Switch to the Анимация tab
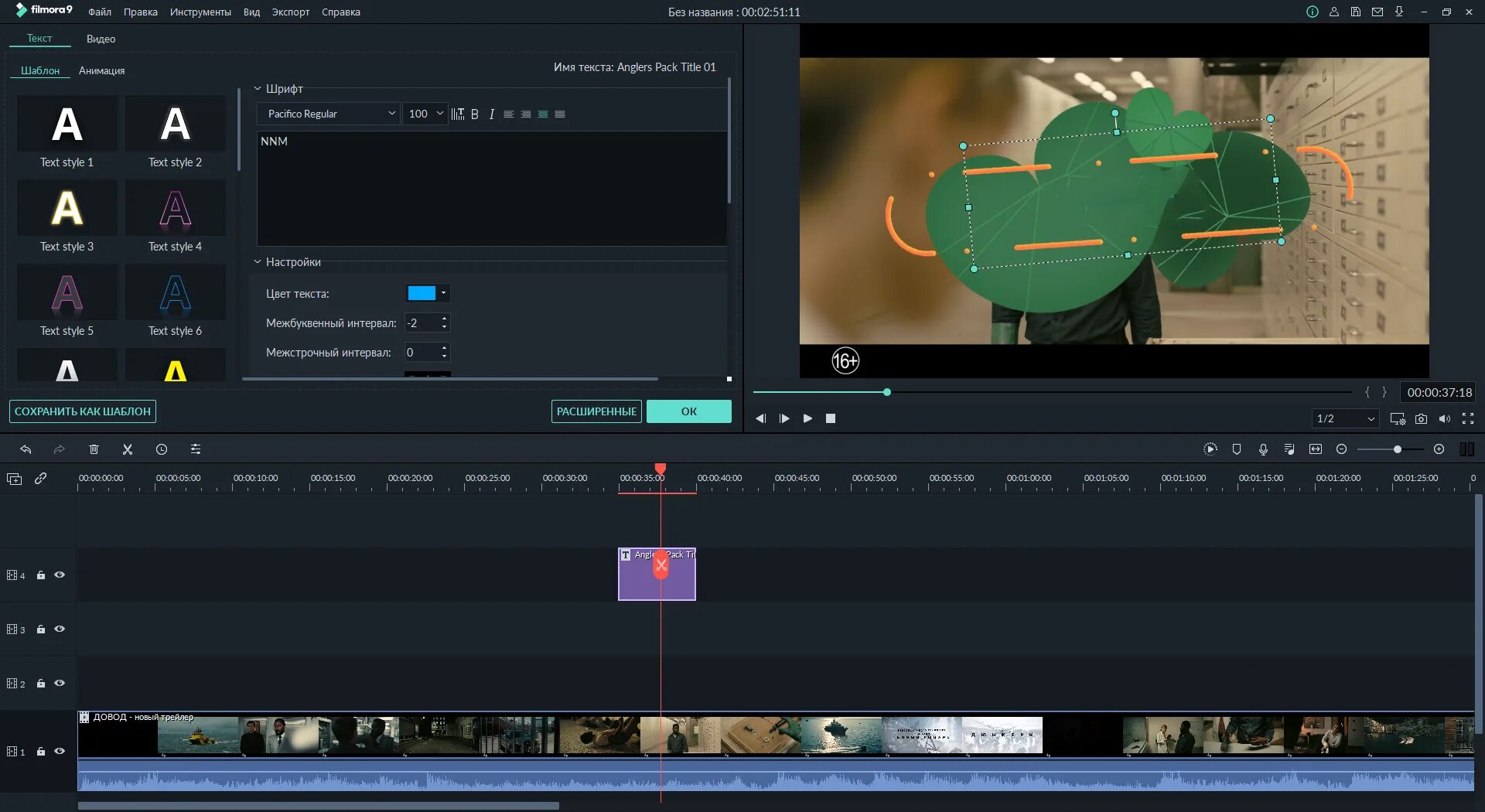The height and width of the screenshot is (812, 1485). click(x=102, y=70)
